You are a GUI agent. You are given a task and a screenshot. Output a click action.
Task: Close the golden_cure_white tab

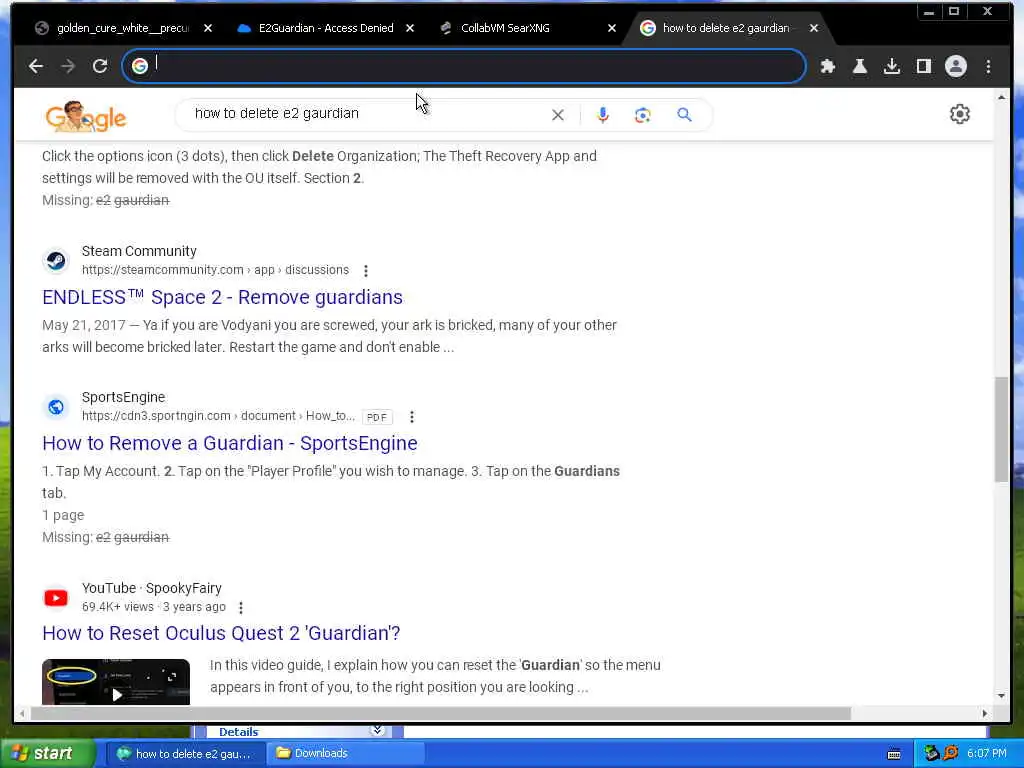point(208,28)
